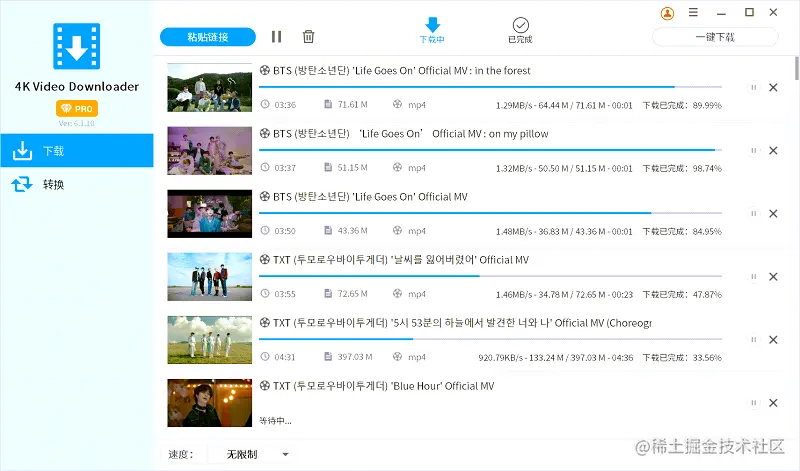Click the 89.99% progress bar
This screenshot has height=471, width=800.
(x=490, y=87)
